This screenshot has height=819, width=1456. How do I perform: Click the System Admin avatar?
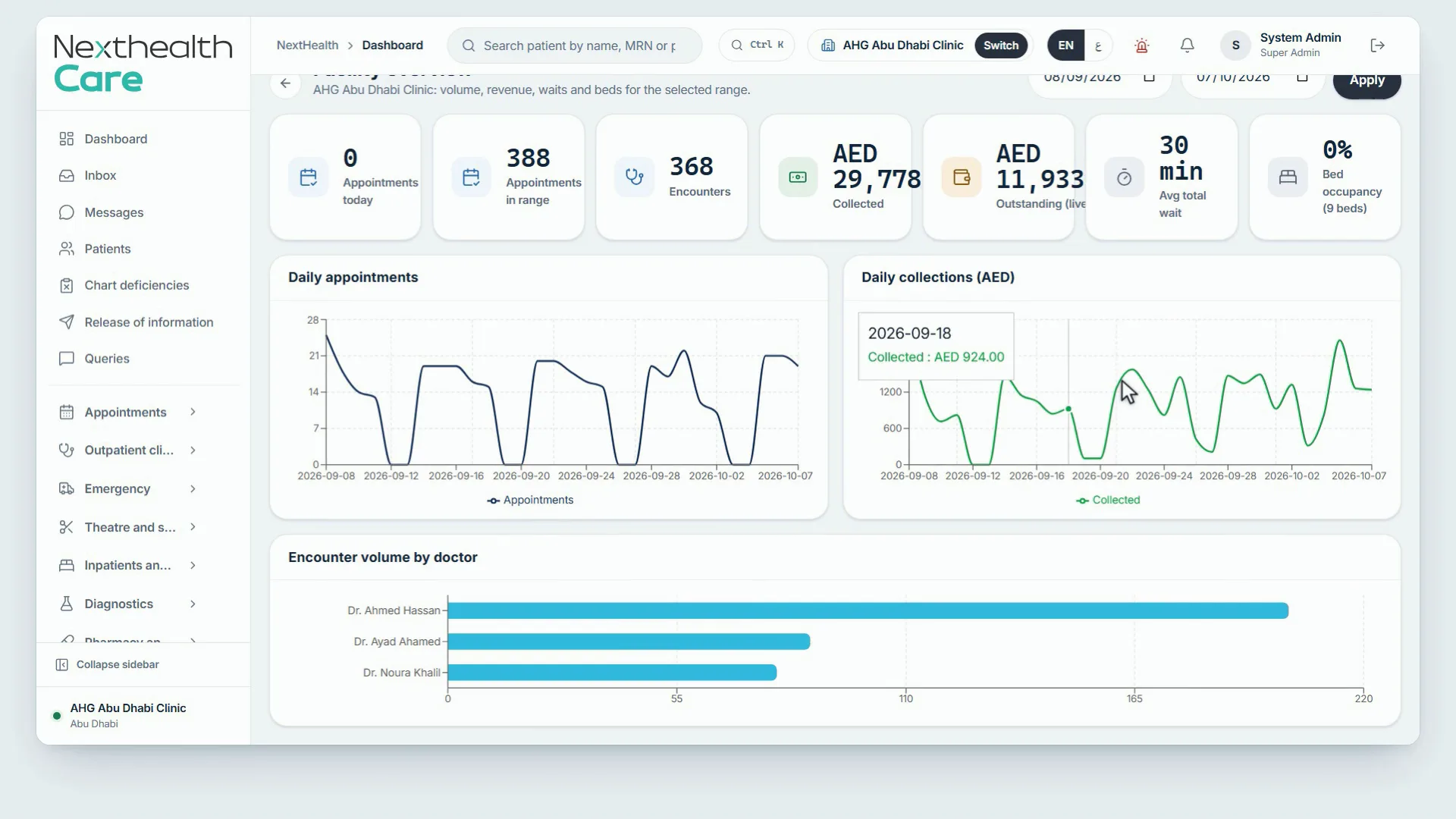point(1235,45)
